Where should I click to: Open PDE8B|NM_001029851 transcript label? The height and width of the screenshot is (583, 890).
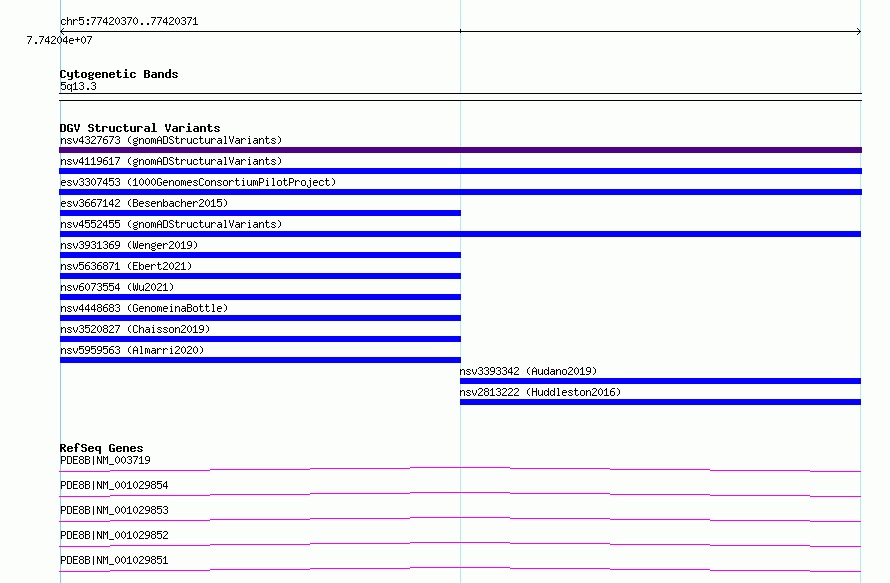[114, 560]
